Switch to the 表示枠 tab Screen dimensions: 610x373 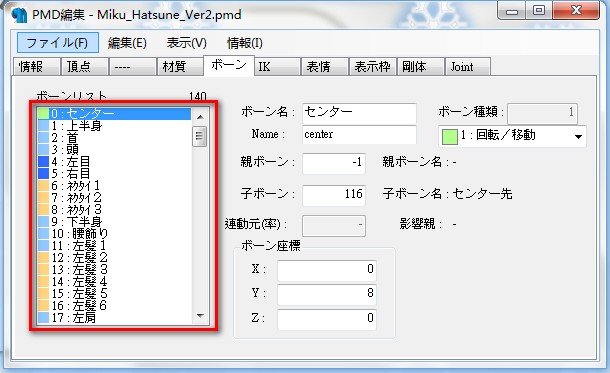pyautogui.click(x=372, y=67)
